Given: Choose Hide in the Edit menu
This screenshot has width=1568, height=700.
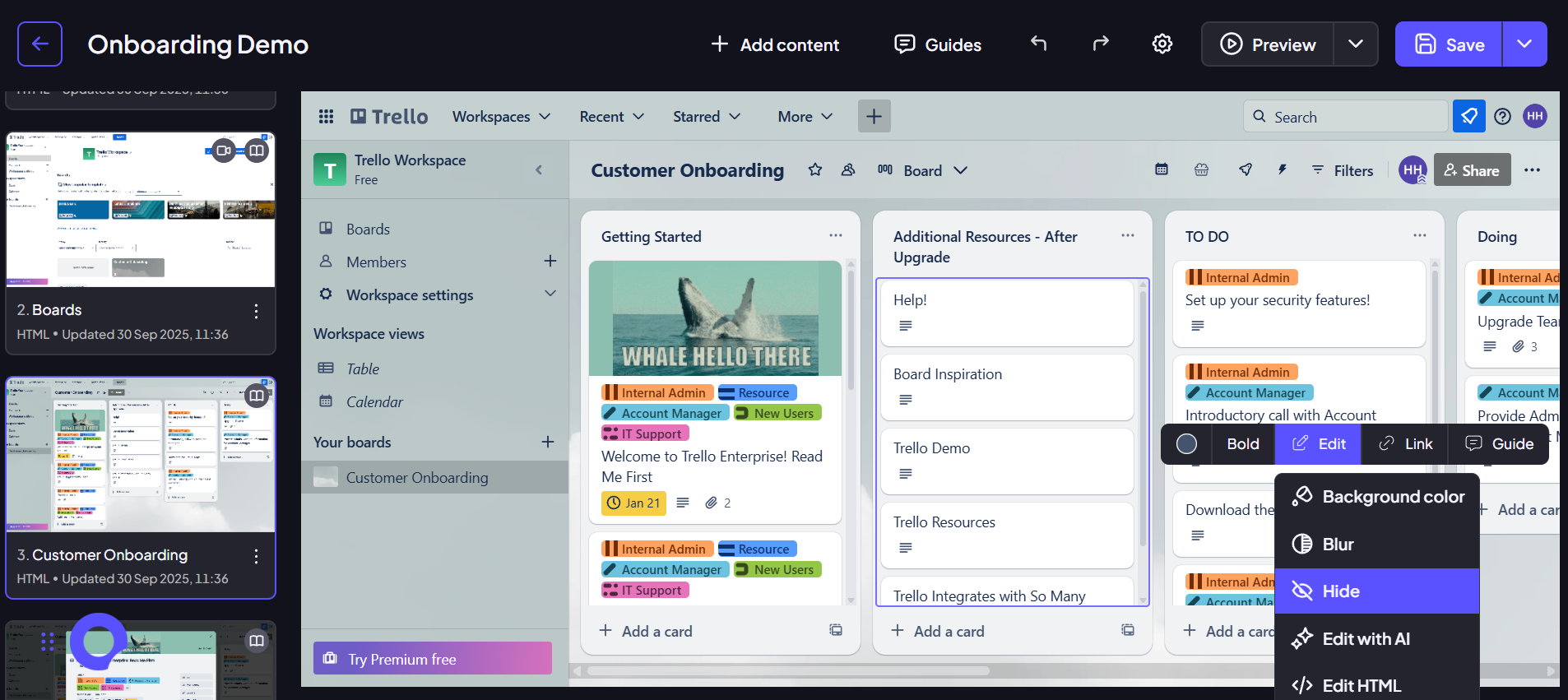Looking at the screenshot, I should click(x=1377, y=591).
